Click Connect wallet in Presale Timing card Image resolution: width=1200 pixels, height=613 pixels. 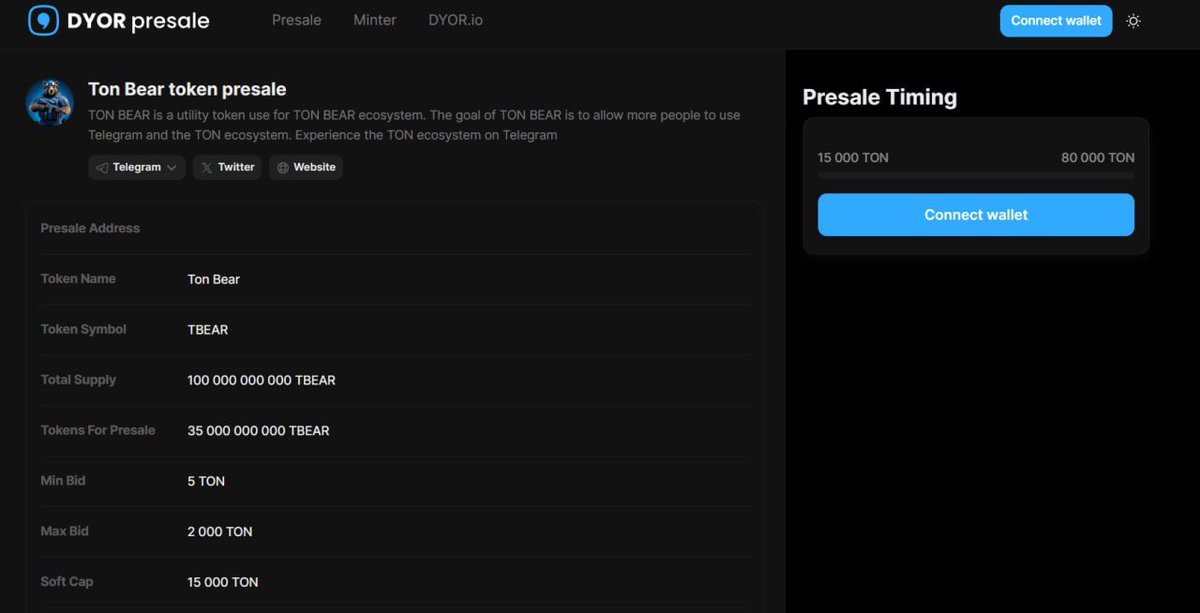coord(976,215)
